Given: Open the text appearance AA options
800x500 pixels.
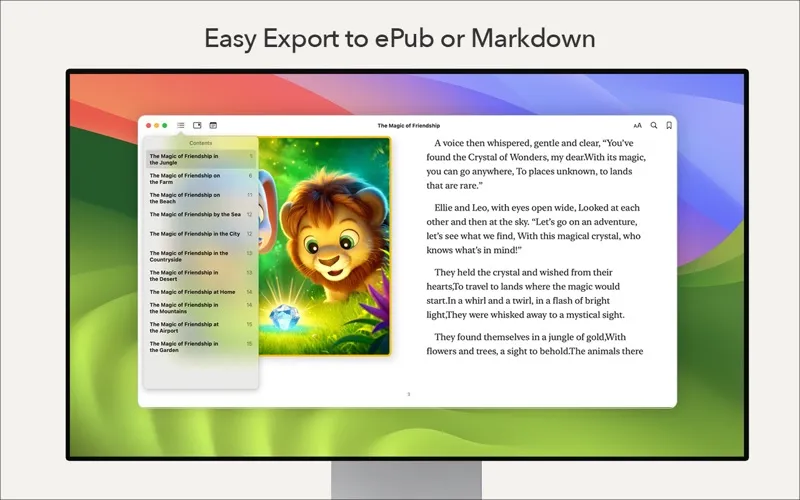Looking at the screenshot, I should point(638,126).
